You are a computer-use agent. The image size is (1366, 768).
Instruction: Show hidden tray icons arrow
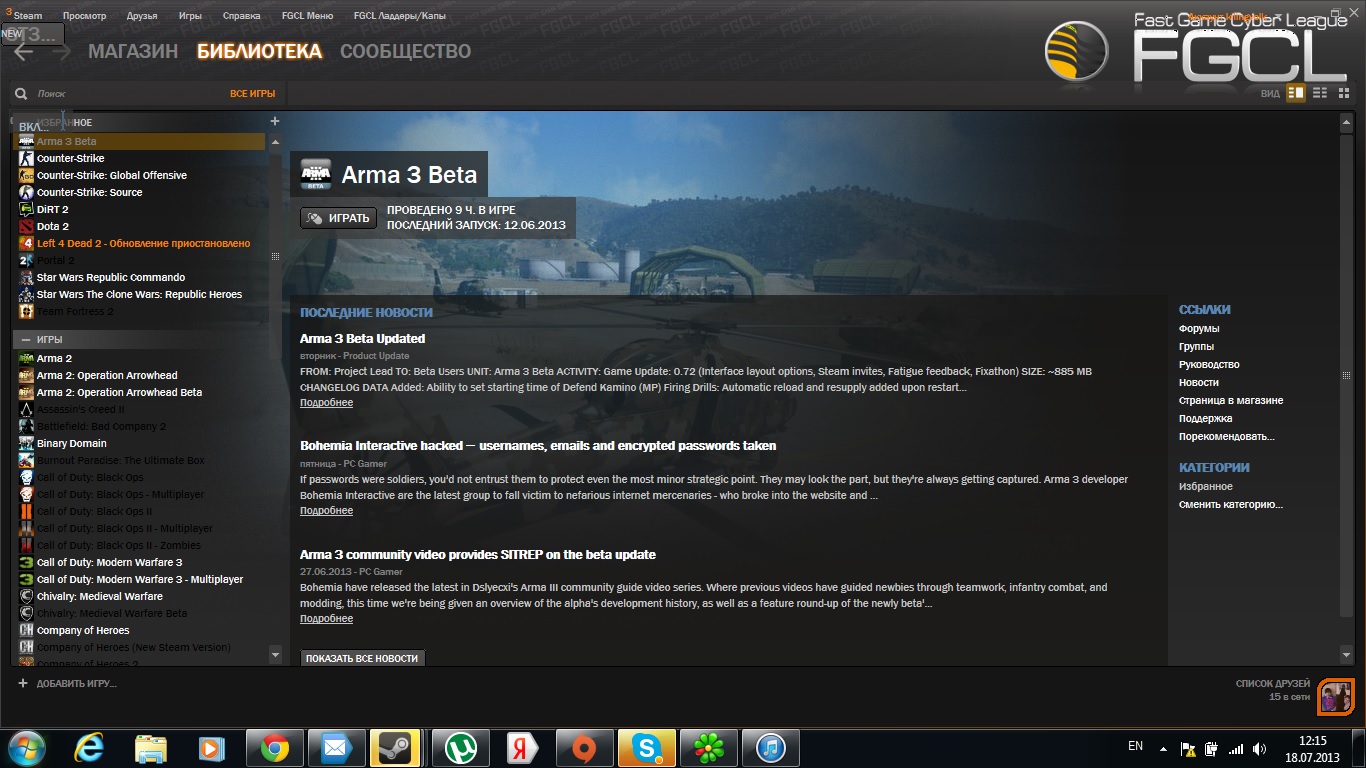1162,748
